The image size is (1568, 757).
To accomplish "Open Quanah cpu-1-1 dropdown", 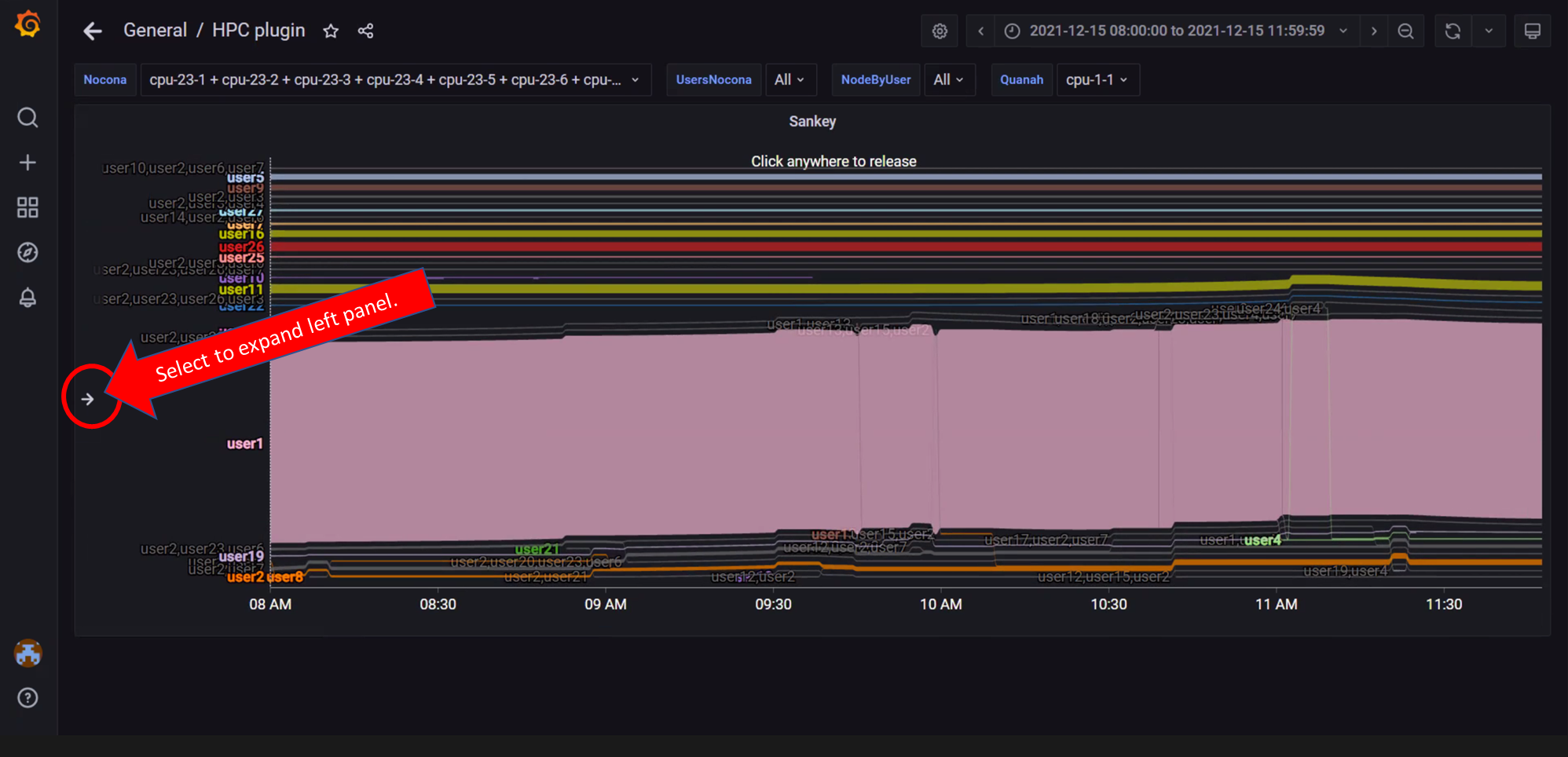I will pyautogui.click(x=1097, y=79).
